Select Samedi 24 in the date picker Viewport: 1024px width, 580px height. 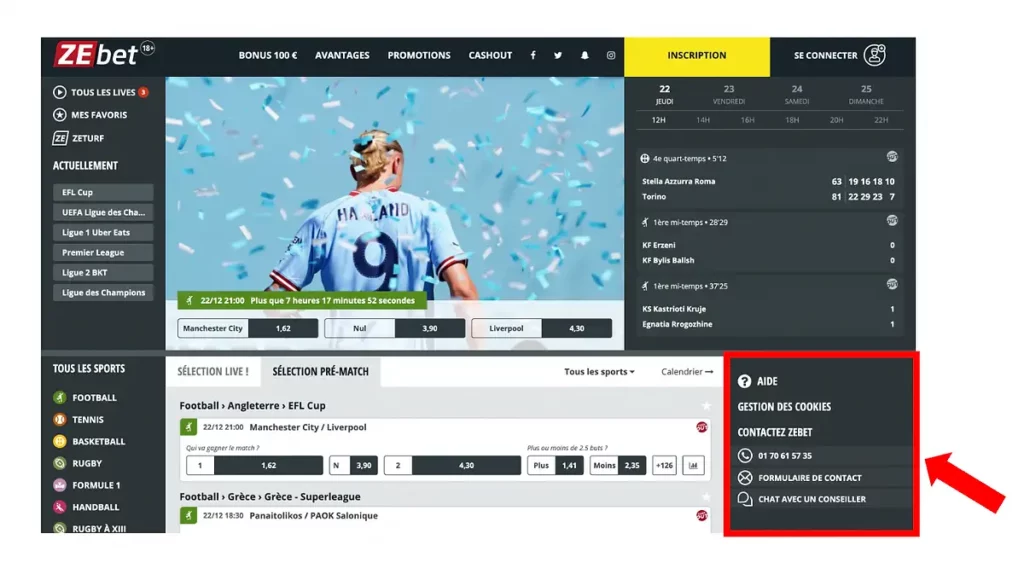[797, 94]
